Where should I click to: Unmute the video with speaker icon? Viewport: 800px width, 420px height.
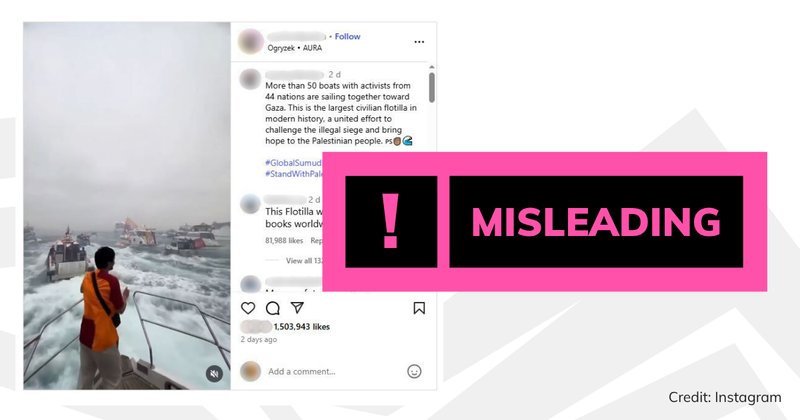tap(214, 374)
